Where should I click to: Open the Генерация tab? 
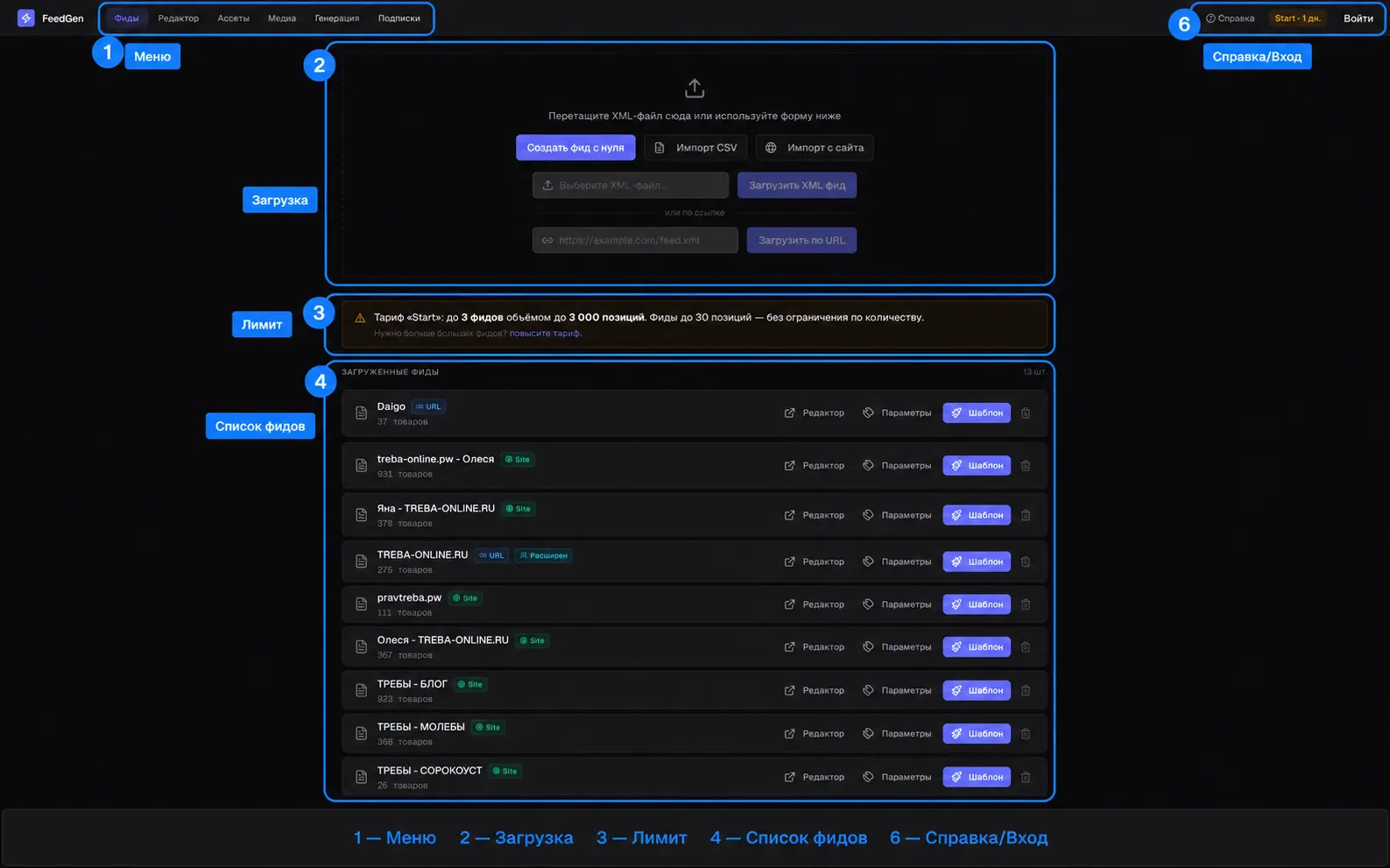[x=337, y=18]
